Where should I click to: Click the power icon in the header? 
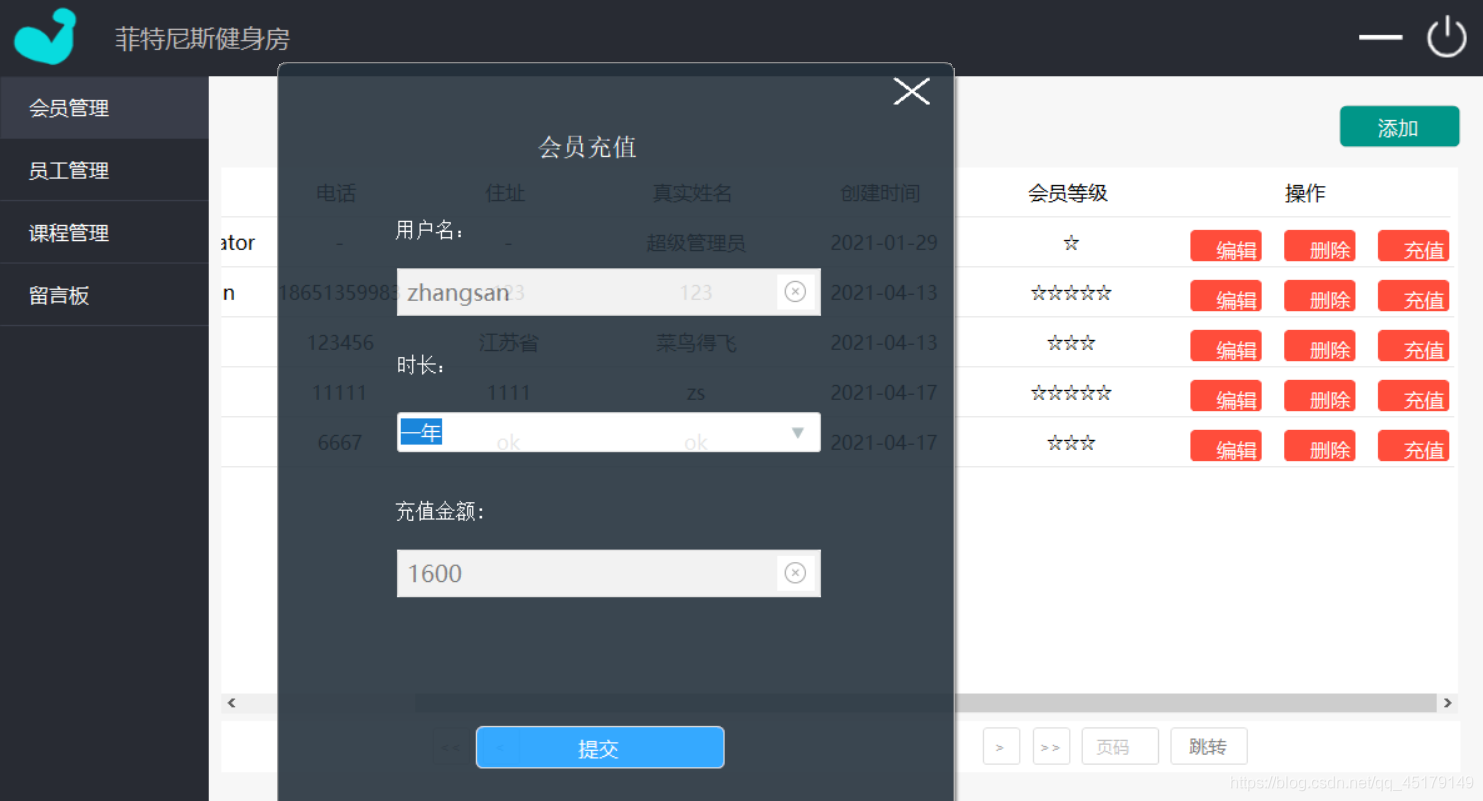pyautogui.click(x=1446, y=37)
